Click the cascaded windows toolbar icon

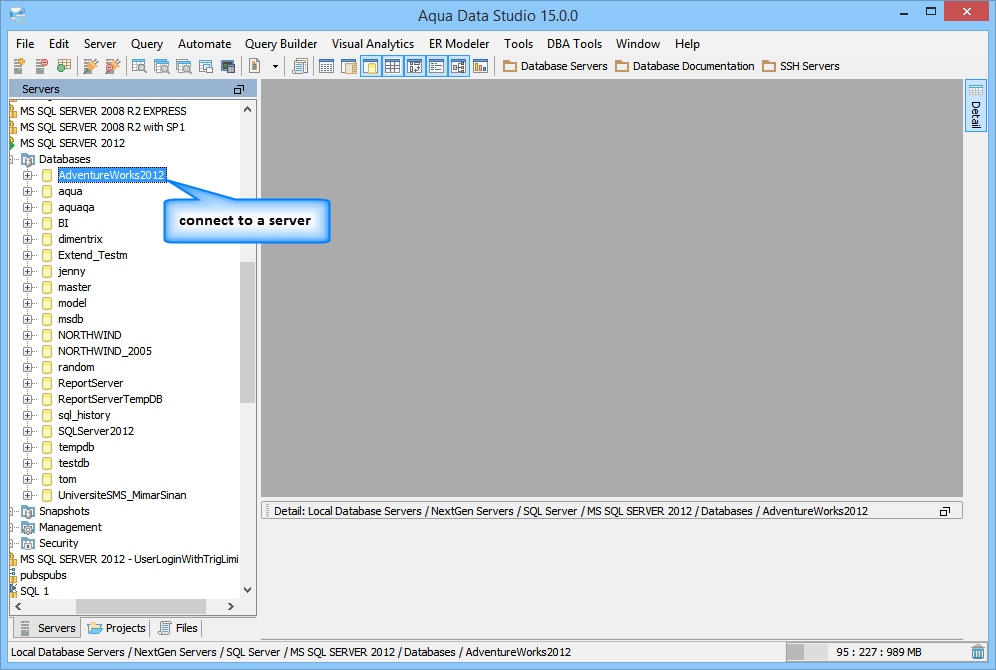coord(206,66)
